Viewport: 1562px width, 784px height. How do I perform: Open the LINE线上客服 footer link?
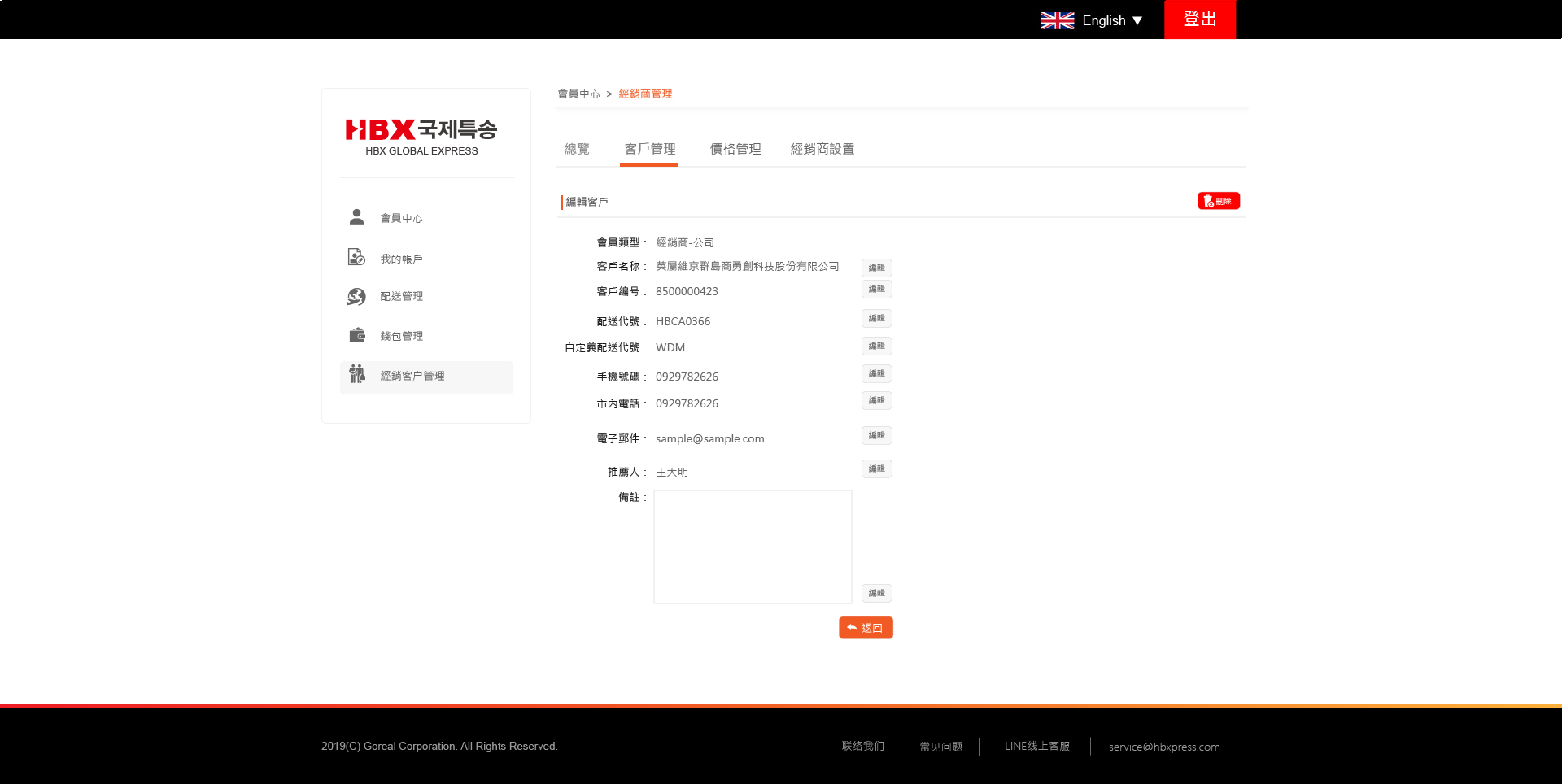[x=1036, y=746]
